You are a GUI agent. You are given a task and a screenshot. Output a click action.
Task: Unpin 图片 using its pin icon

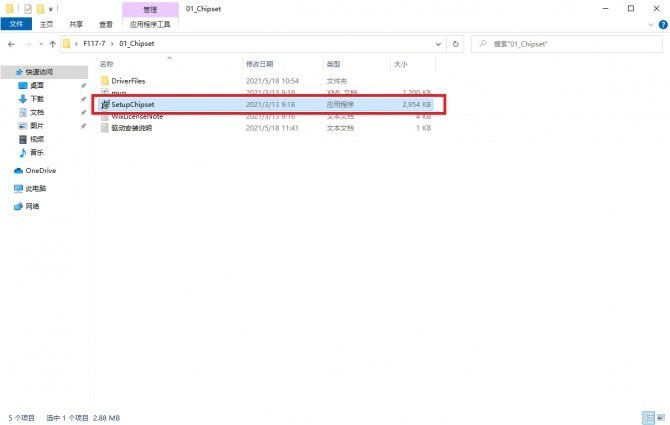pyautogui.click(x=83, y=126)
